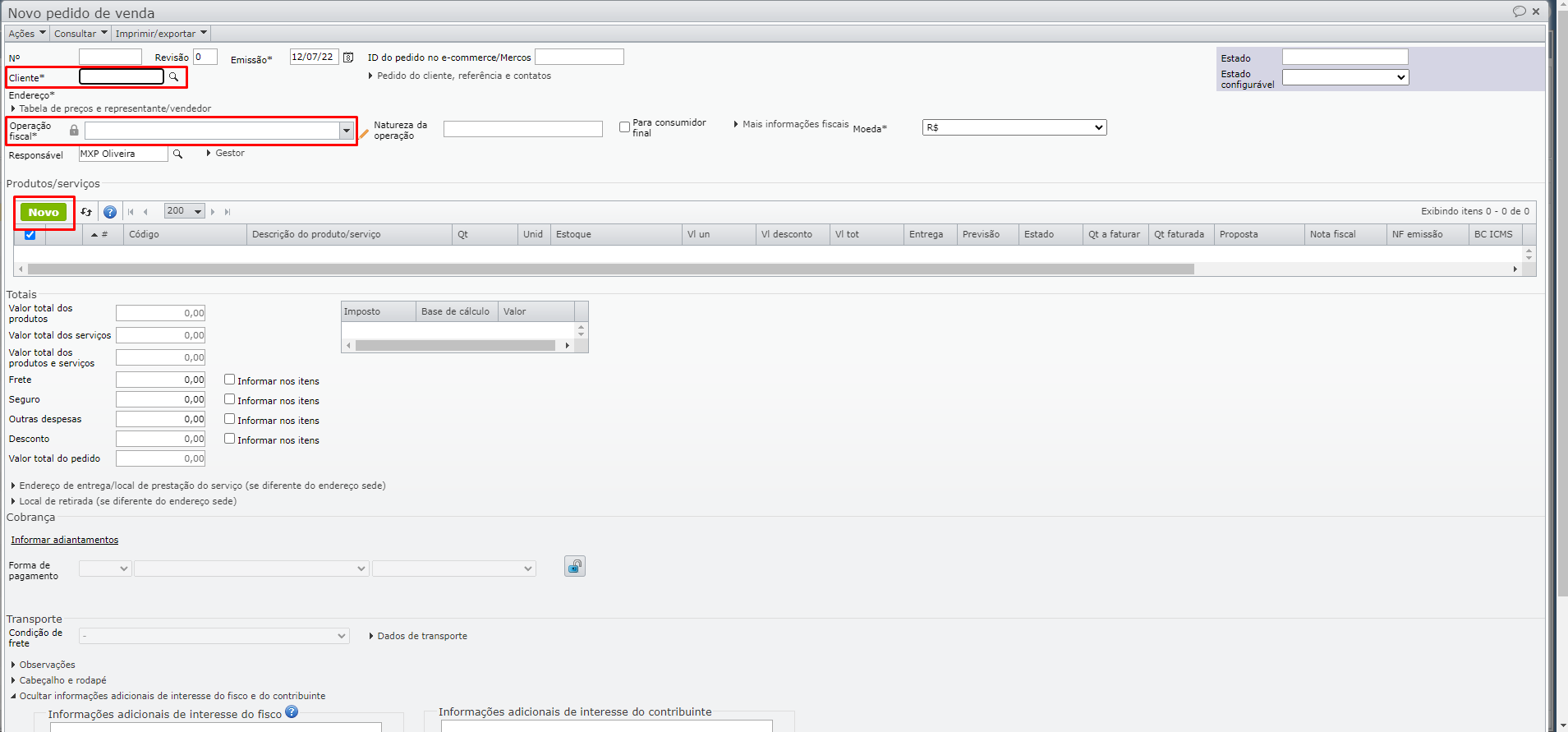Go to next page of products grid
The image size is (1568, 732).
(x=213, y=212)
